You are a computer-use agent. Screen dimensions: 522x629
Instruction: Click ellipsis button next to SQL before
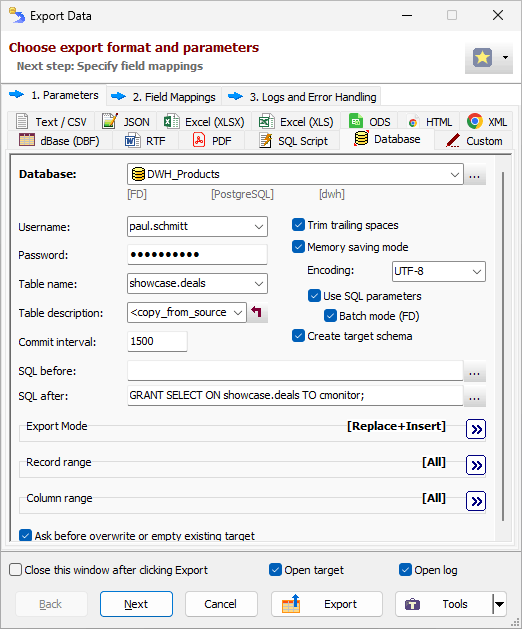[x=475, y=371]
